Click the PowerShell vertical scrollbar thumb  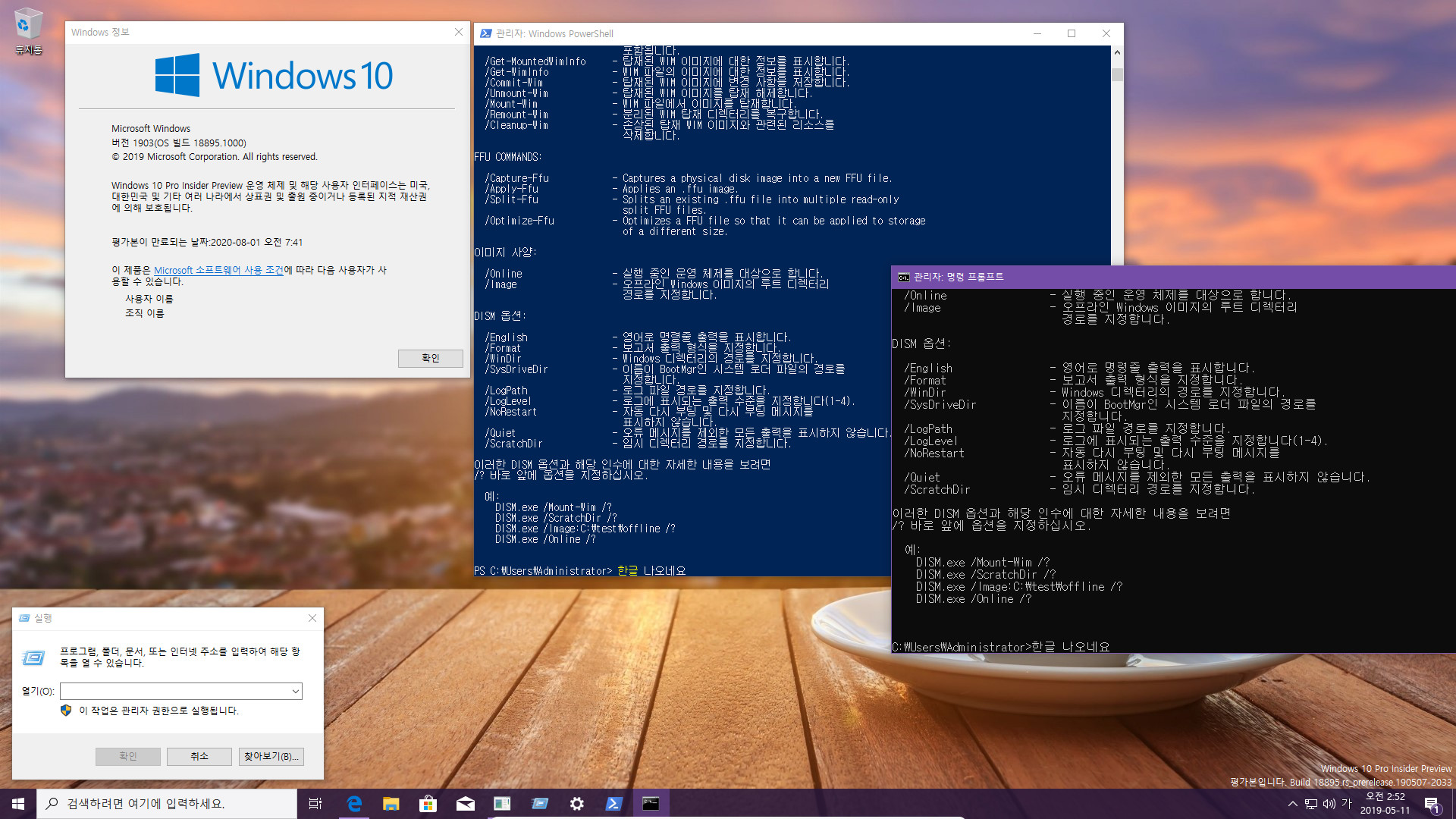click(x=1117, y=74)
